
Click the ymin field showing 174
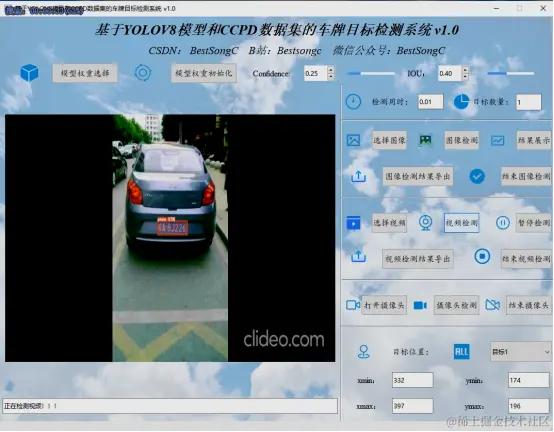pos(529,380)
